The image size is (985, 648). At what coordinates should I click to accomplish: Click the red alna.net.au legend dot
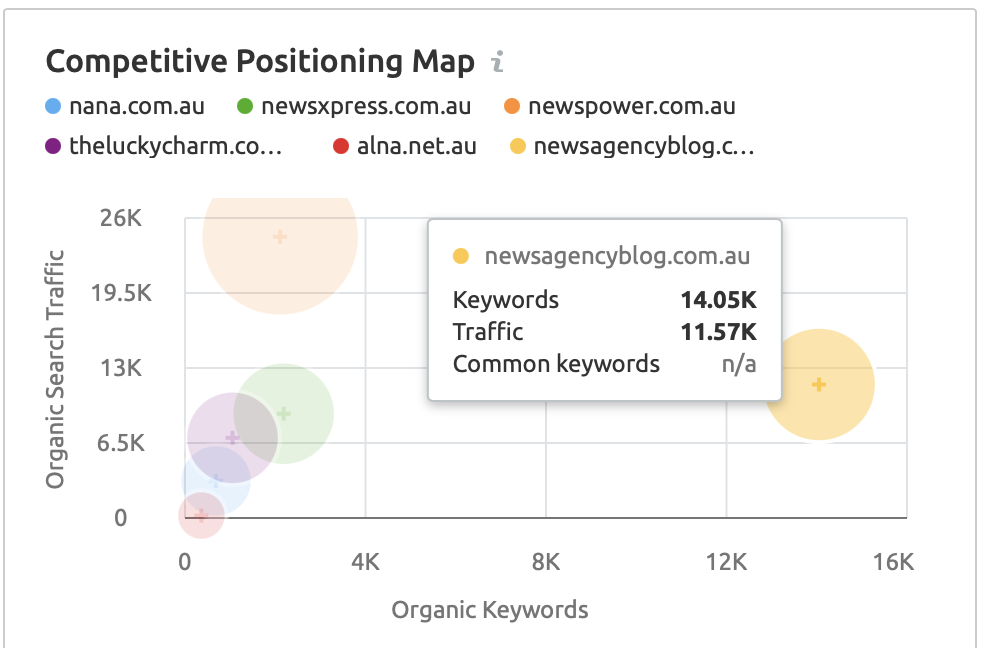340,147
